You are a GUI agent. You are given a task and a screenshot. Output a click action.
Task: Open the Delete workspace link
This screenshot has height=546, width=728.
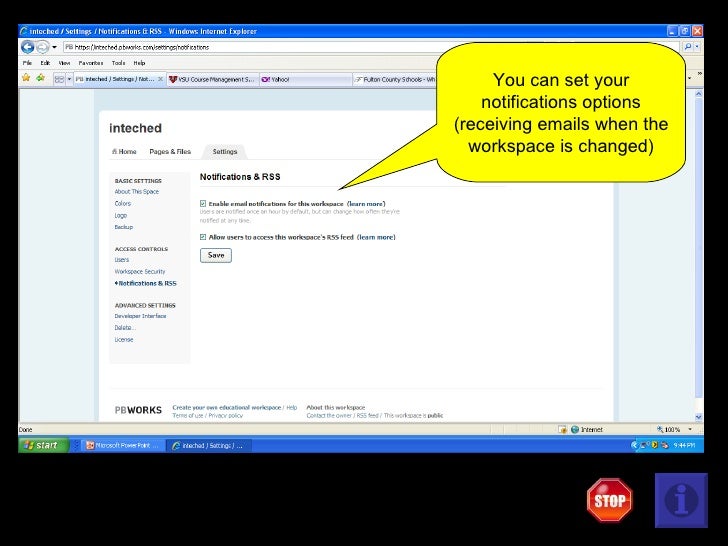(124, 327)
